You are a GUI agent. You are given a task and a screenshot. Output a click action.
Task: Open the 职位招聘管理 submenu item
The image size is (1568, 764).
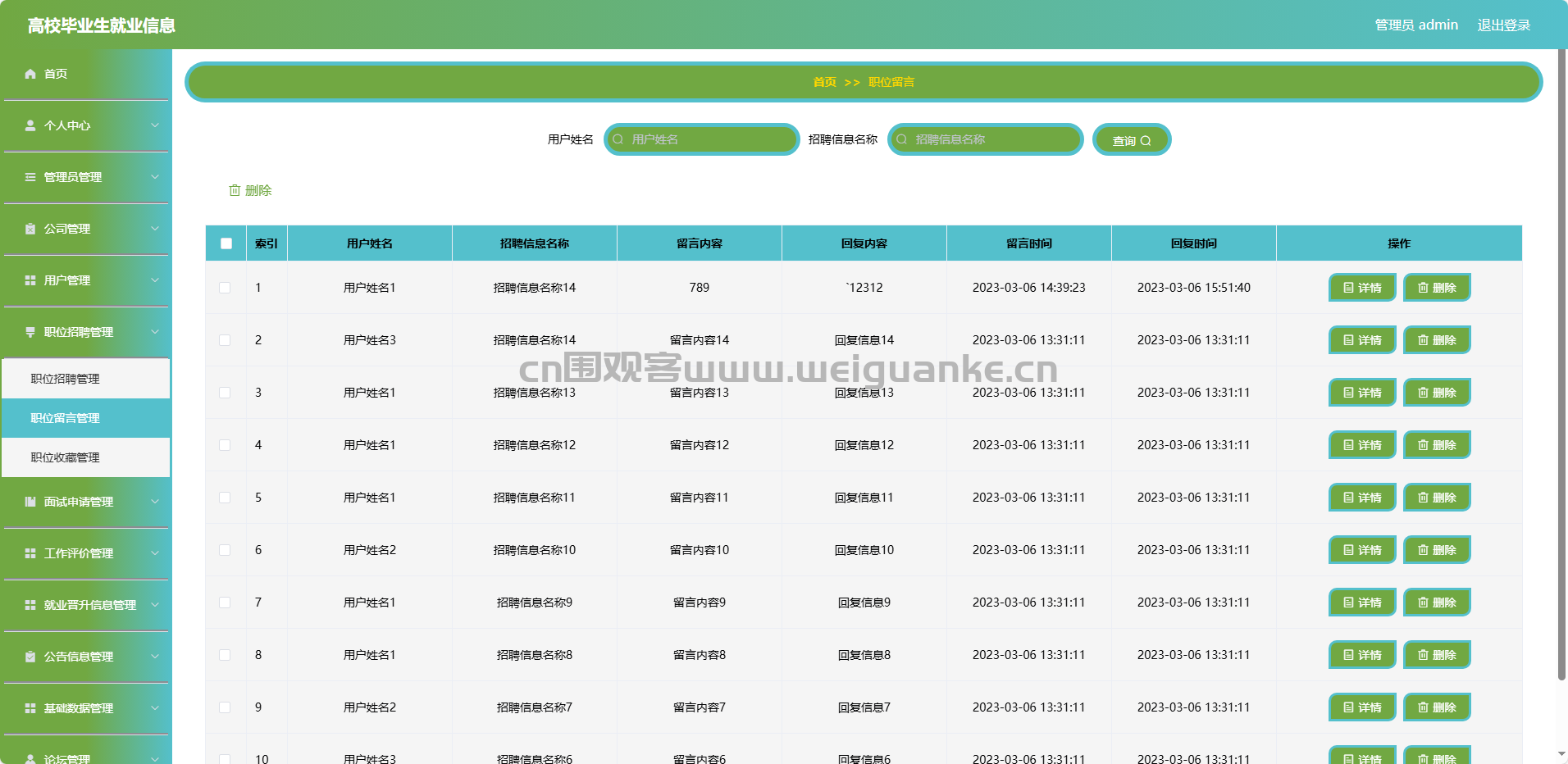pos(86,379)
